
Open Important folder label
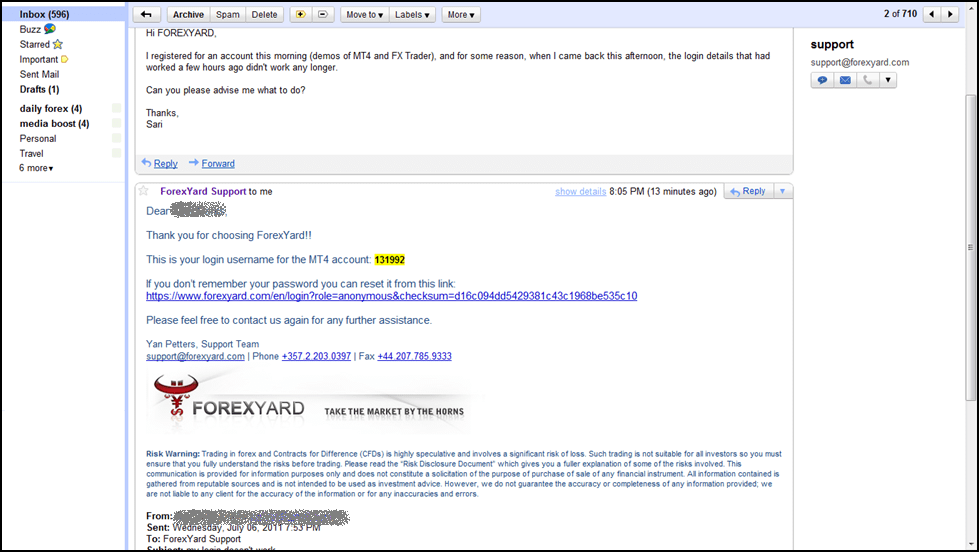point(39,59)
